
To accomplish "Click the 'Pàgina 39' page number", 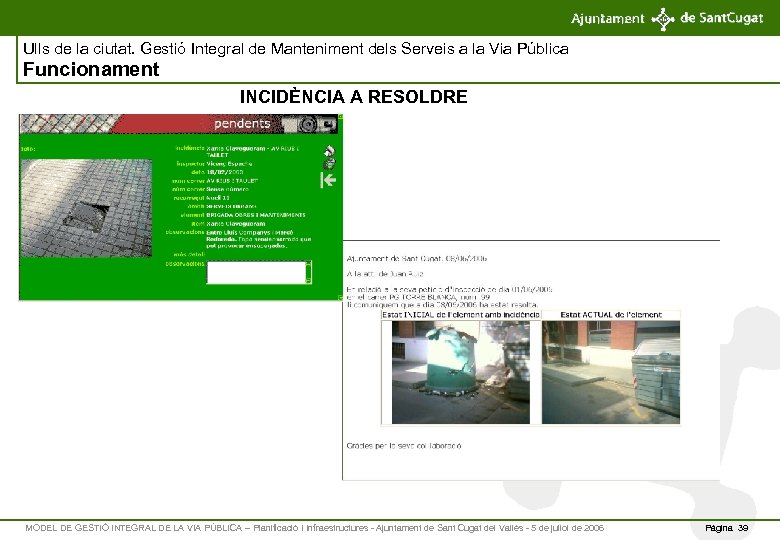I will [727, 528].
